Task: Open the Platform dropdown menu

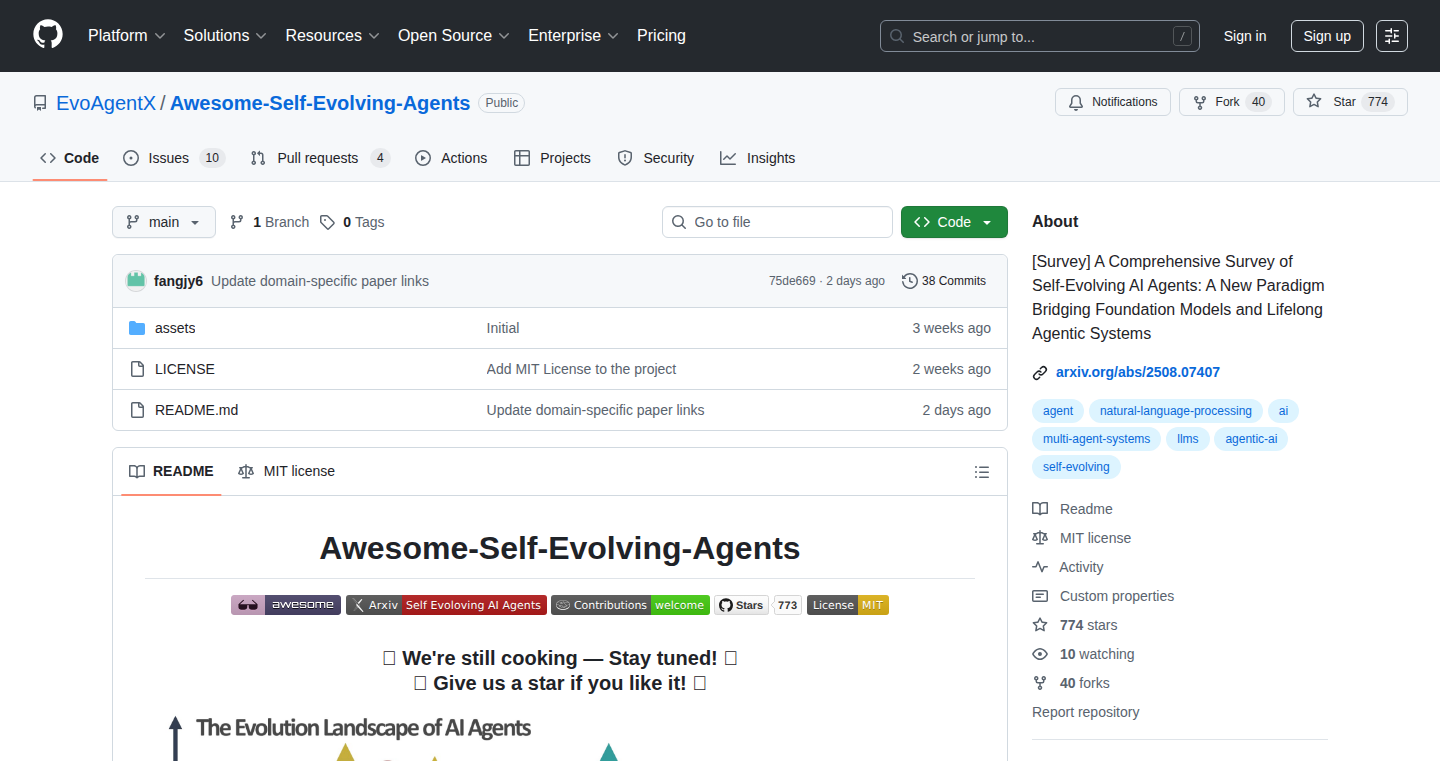Action: point(126,35)
